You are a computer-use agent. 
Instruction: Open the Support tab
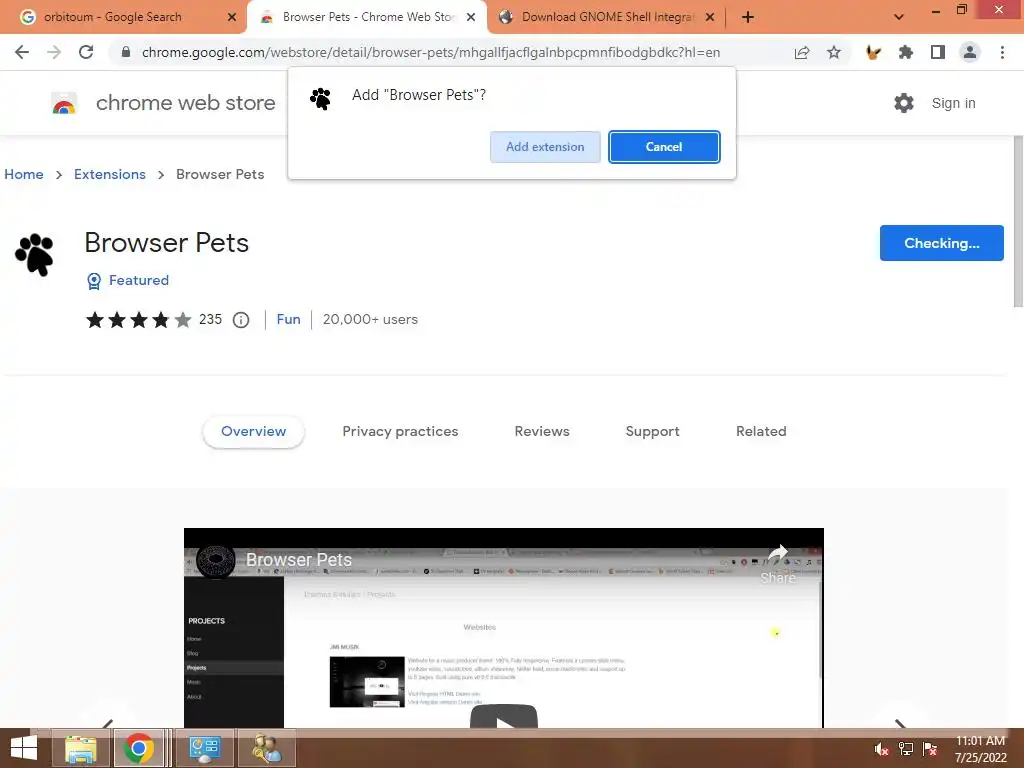(652, 432)
